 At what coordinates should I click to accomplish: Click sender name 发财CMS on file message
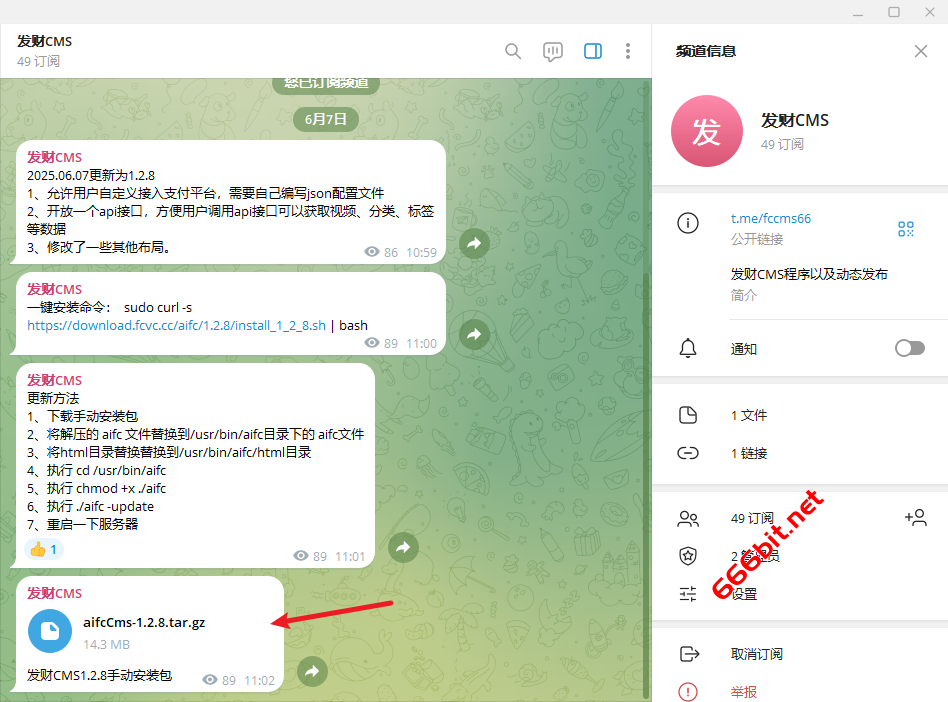point(54,593)
